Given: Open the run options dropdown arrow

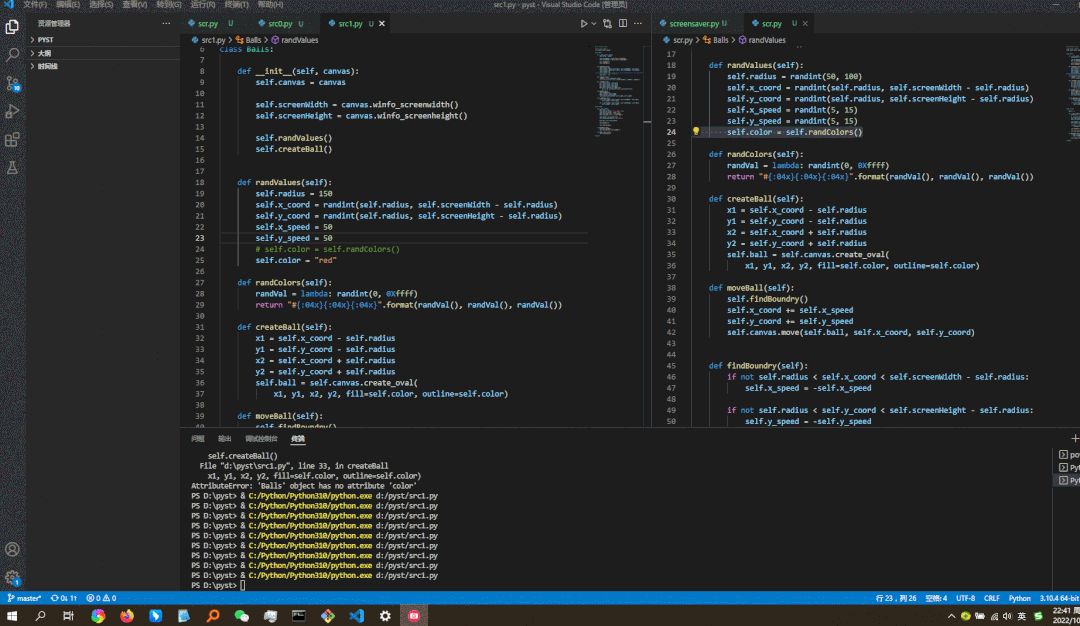Looking at the screenshot, I should (594, 23).
